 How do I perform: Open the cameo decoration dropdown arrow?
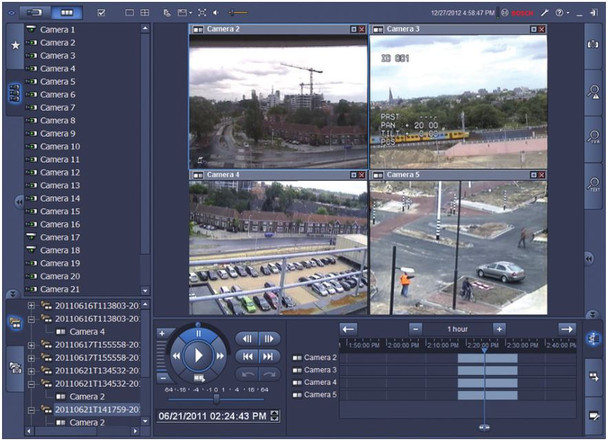(191, 13)
